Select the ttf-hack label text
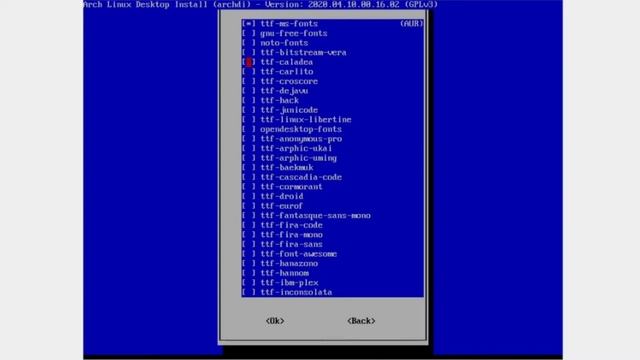 (280, 100)
